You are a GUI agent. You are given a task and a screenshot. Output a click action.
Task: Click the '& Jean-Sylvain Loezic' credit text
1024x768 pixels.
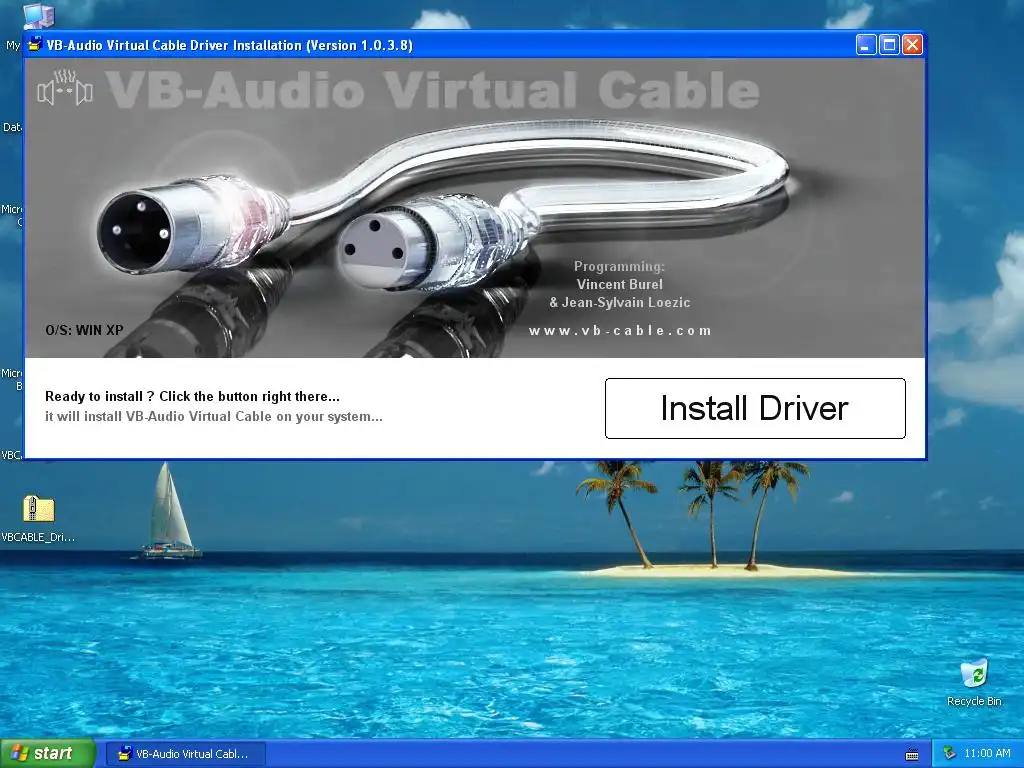click(619, 302)
